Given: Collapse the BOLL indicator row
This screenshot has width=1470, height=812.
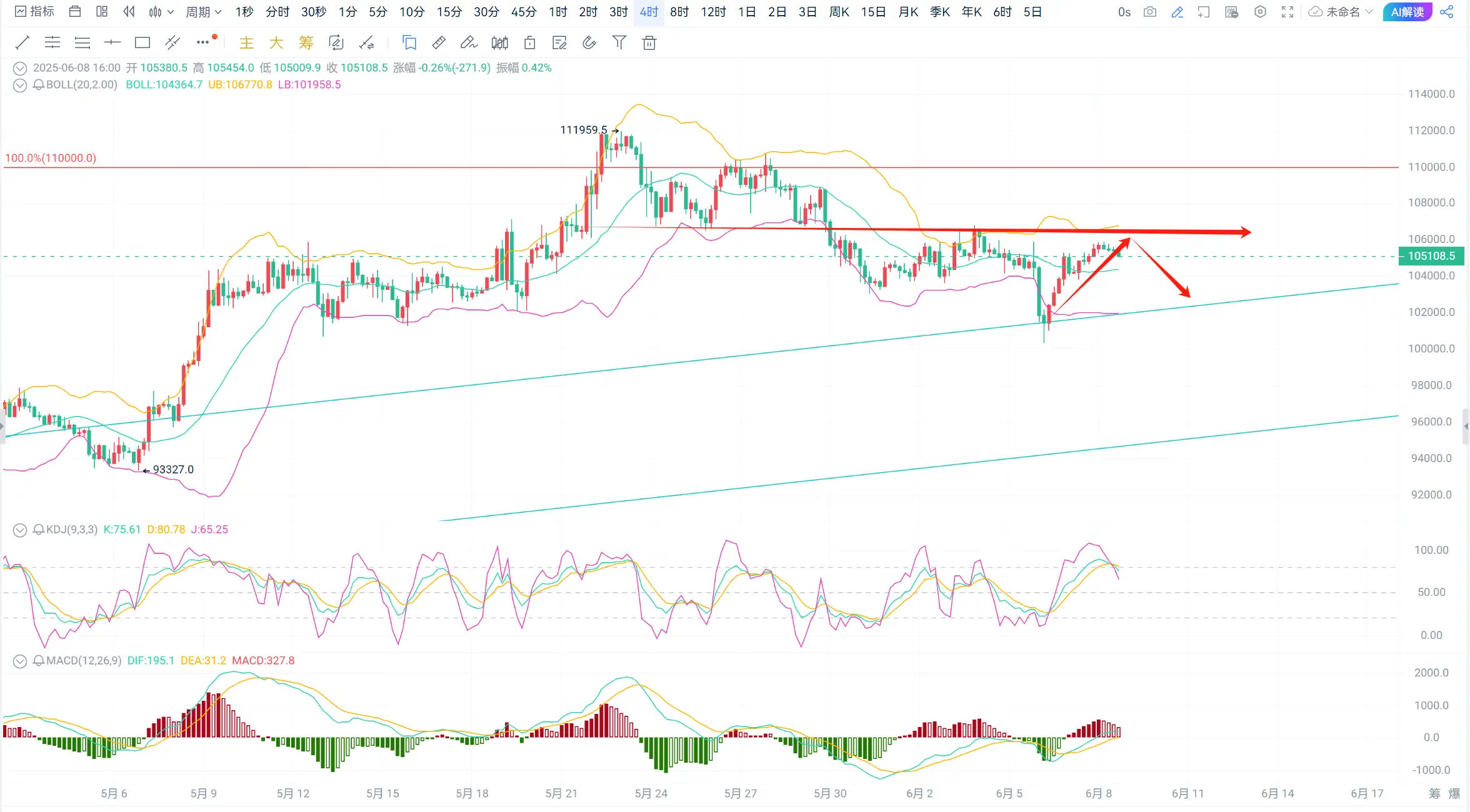Looking at the screenshot, I should (20, 85).
